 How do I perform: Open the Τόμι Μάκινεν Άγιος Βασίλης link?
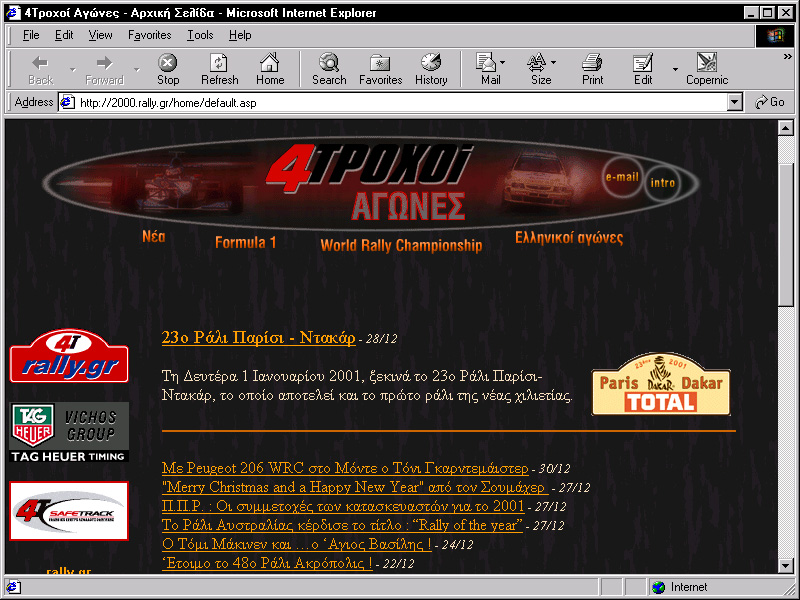[296, 544]
